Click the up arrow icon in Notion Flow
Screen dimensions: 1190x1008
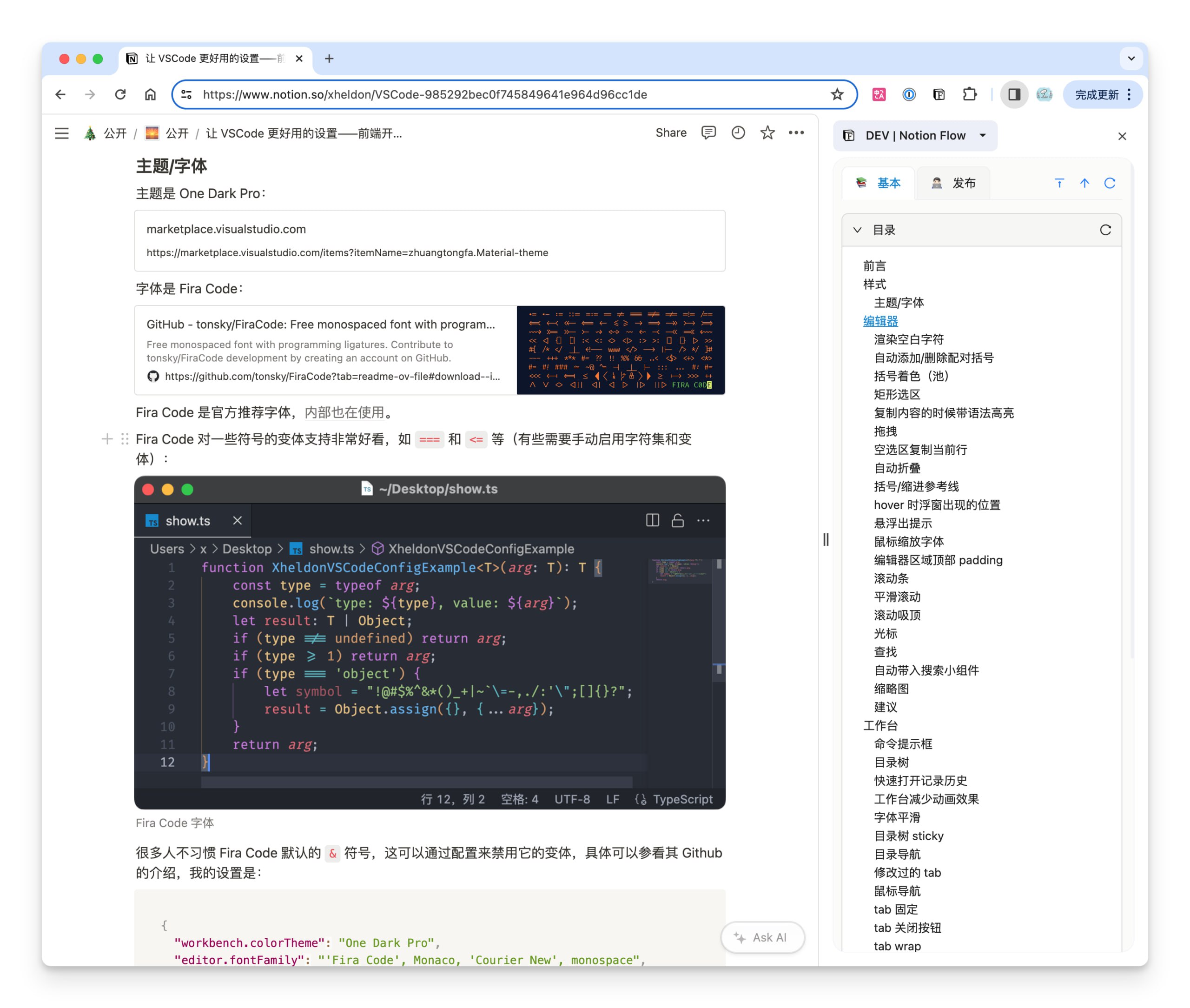[x=1084, y=184]
